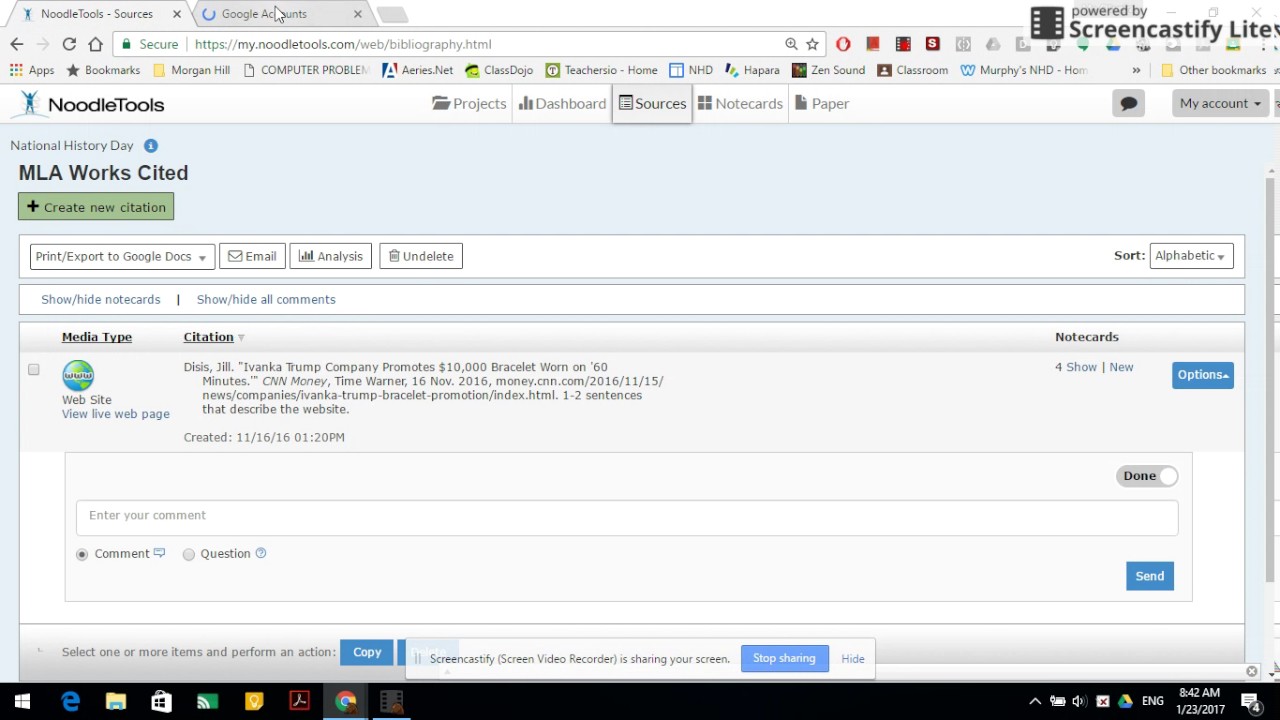
Task: Open the chat speech bubble icon
Action: 1128,103
